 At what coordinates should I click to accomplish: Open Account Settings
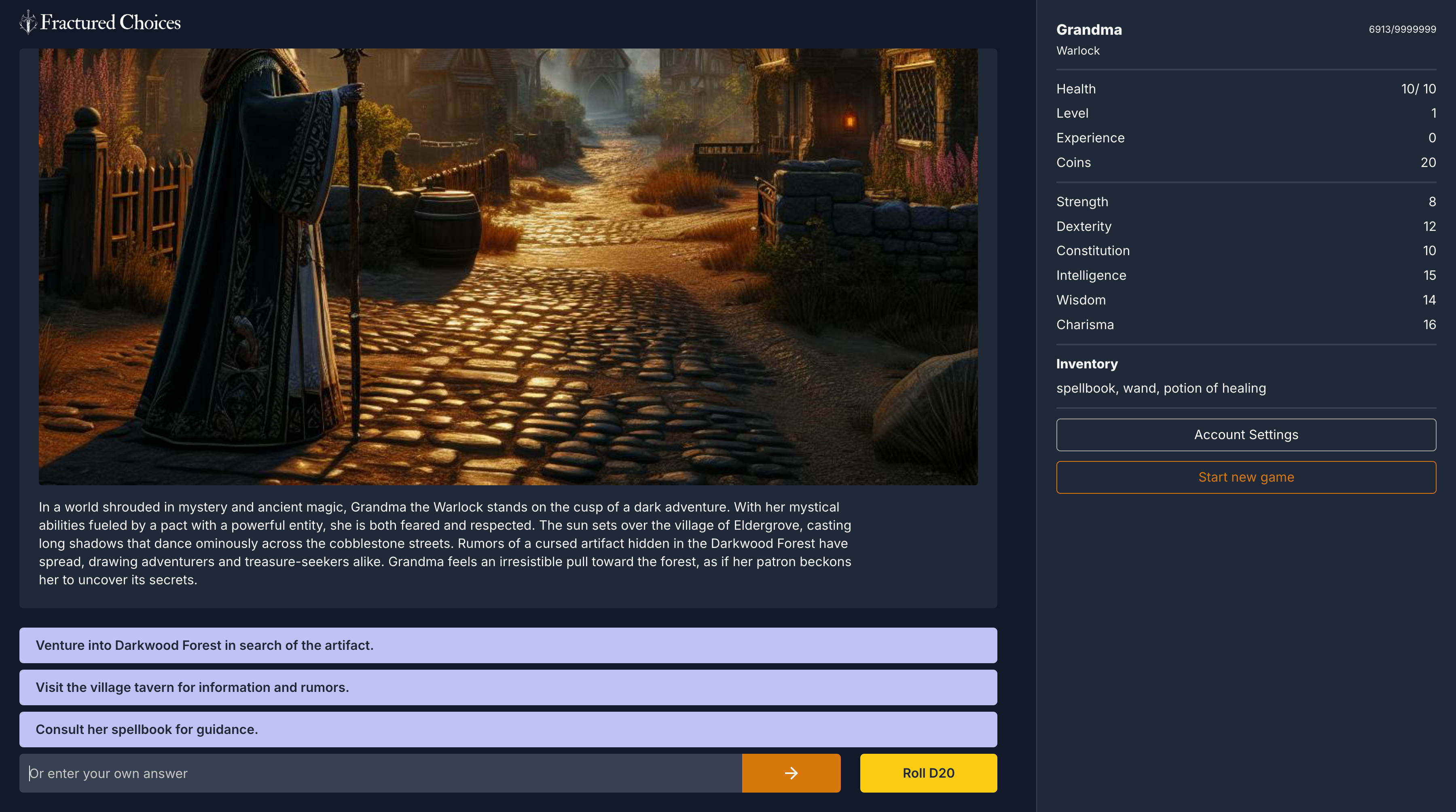coord(1246,435)
